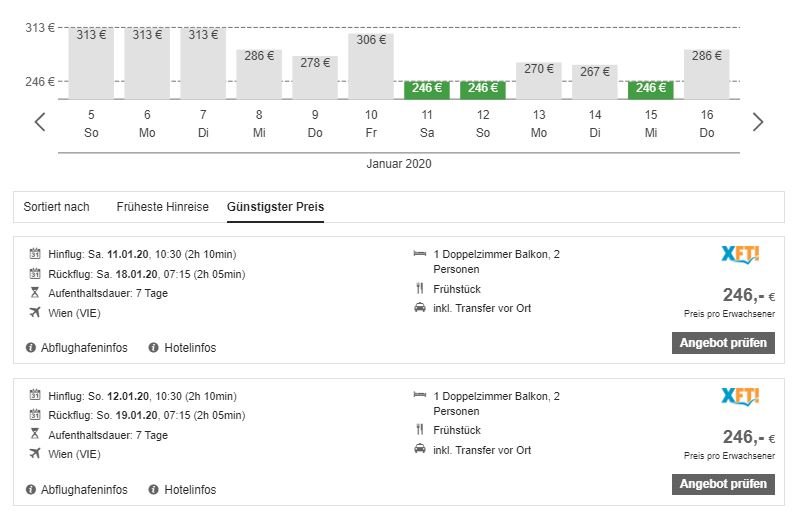Viewport: 796px width, 512px height.
Task: Click info icon beside second Abflughafeninfos
Action: (32, 490)
